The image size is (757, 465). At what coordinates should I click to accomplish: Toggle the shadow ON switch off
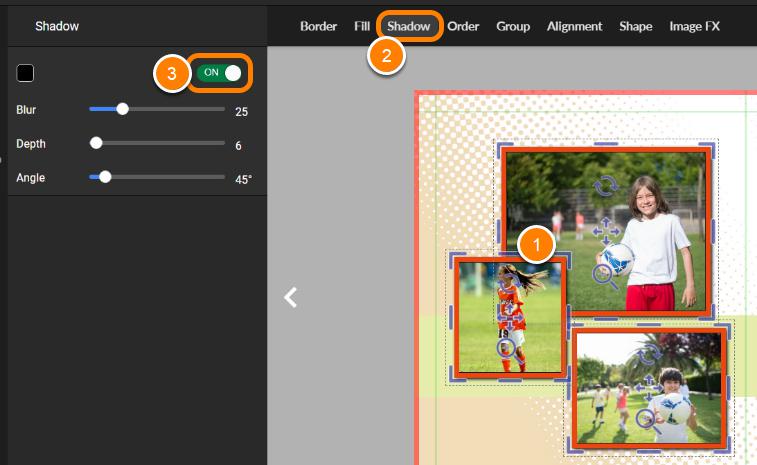(219, 73)
